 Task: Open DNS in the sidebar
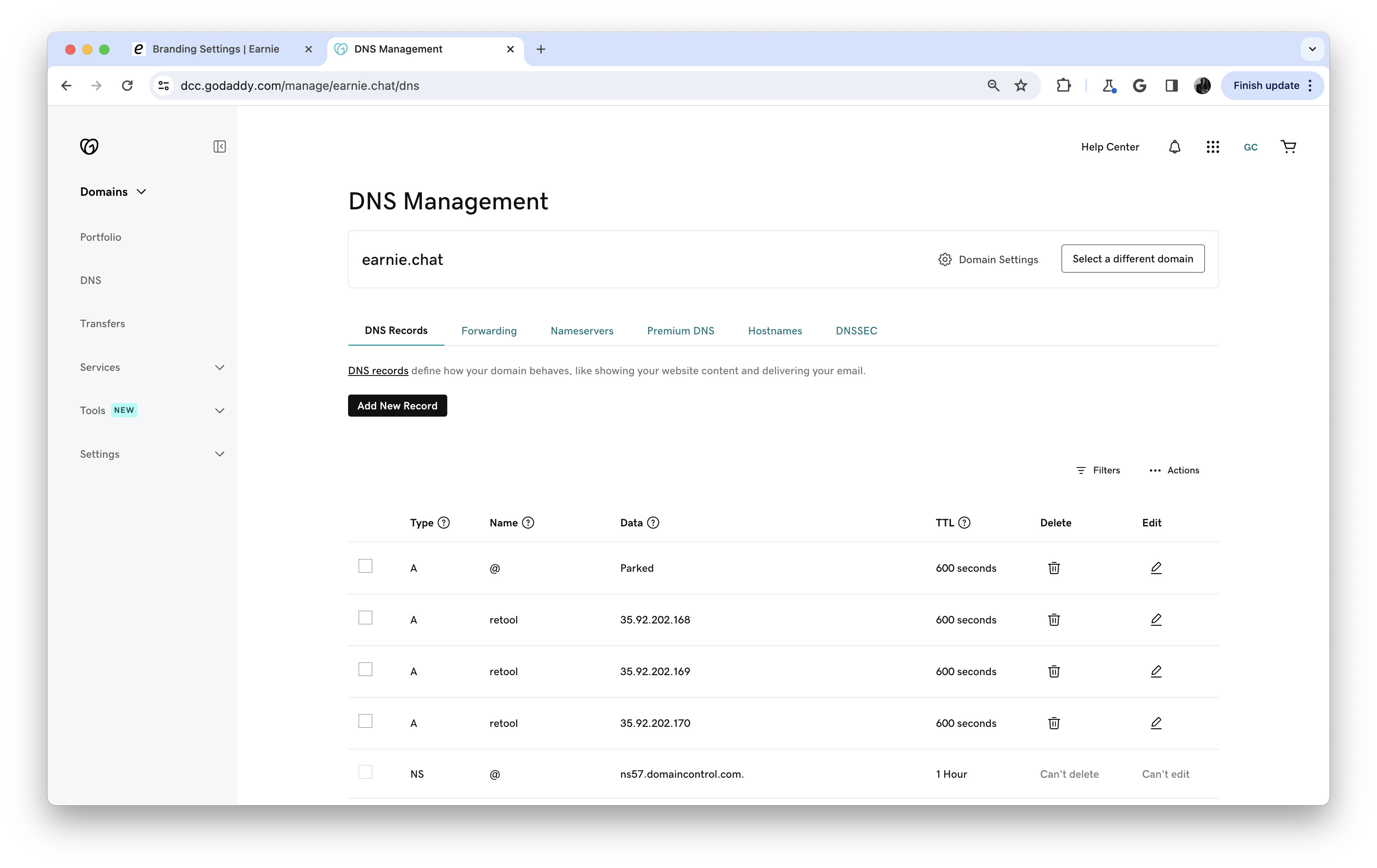click(x=90, y=280)
